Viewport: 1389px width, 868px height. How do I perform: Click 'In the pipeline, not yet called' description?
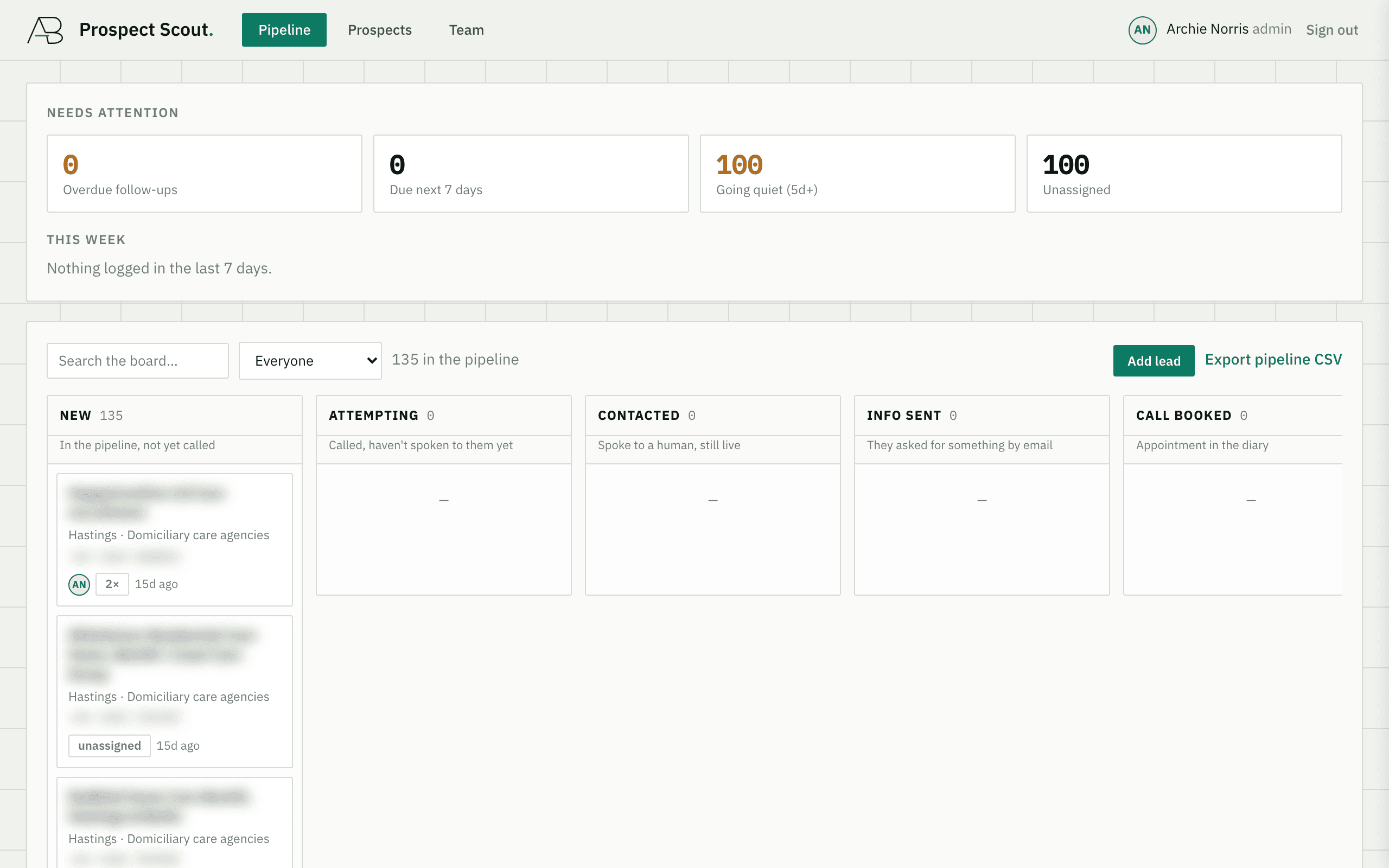(x=137, y=445)
